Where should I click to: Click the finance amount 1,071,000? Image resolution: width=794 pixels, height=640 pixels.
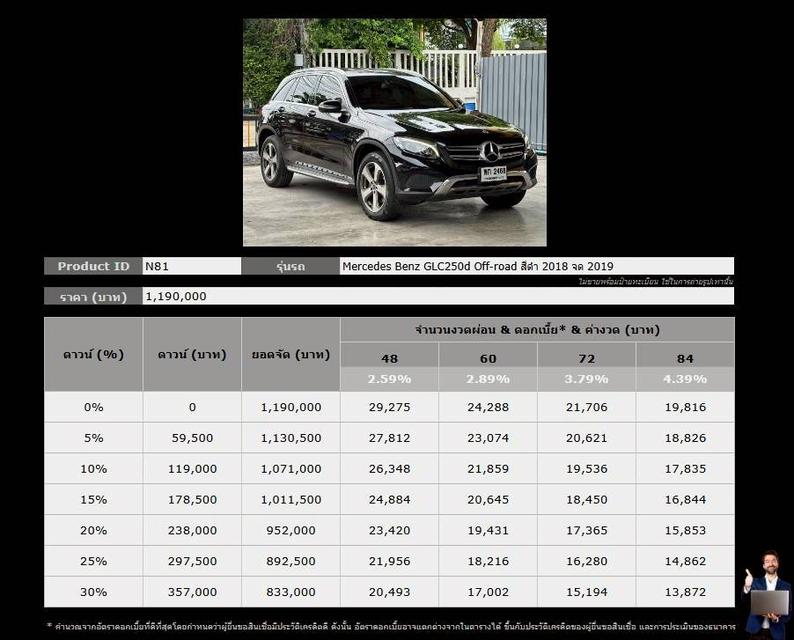coord(291,469)
